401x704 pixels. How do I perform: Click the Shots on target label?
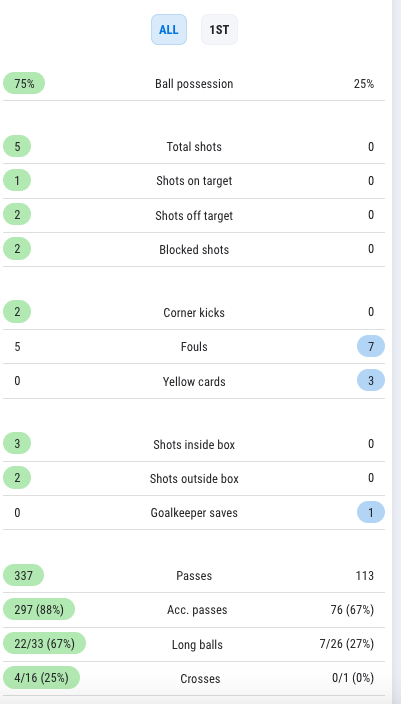pyautogui.click(x=194, y=180)
